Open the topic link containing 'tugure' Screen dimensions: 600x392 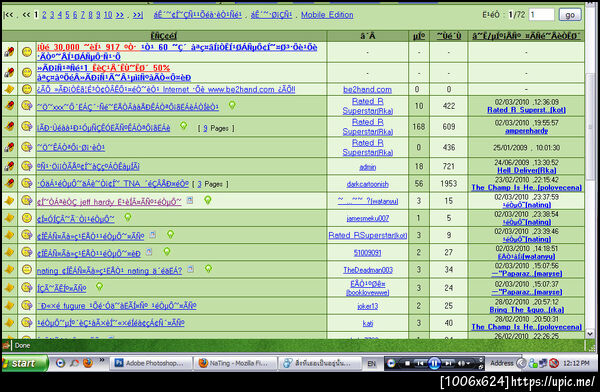click(116, 305)
